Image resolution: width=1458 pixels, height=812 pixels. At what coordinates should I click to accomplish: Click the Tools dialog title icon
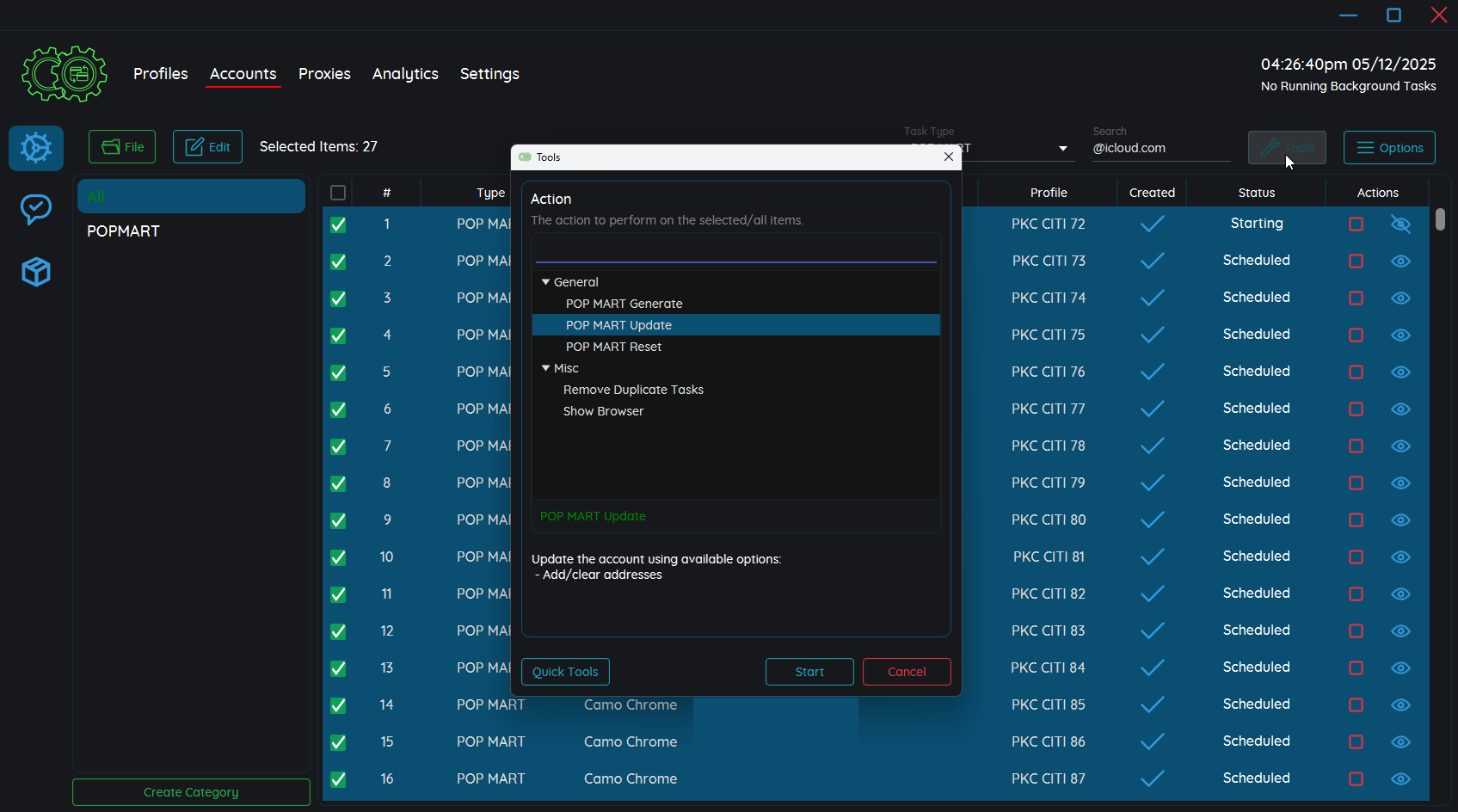[x=525, y=157]
